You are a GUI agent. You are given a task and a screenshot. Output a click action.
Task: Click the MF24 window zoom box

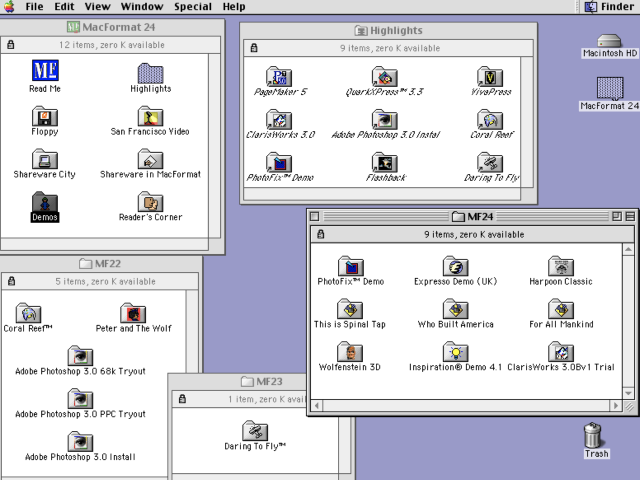pyautogui.click(x=617, y=216)
